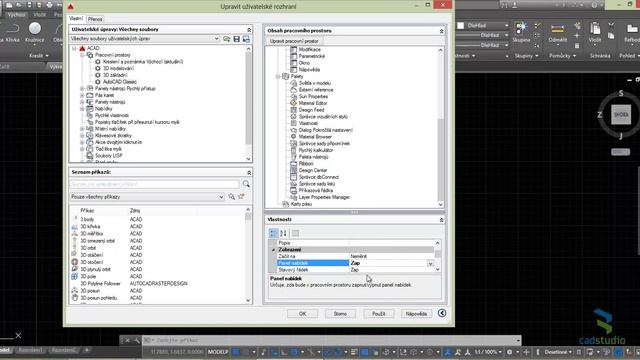Screen dimensions: 640x360
Task: Click the magnifier search icon in command list
Action: pyautogui.click(x=246, y=184)
